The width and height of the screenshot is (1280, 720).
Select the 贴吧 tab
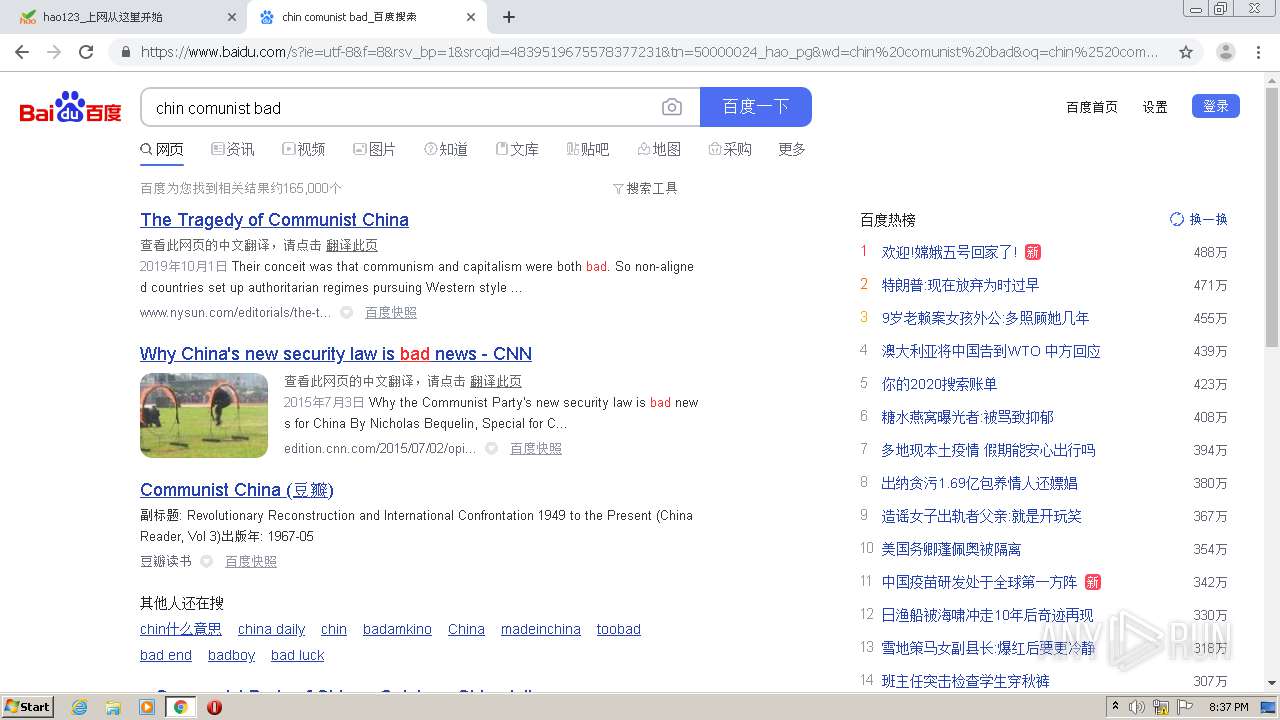point(588,149)
